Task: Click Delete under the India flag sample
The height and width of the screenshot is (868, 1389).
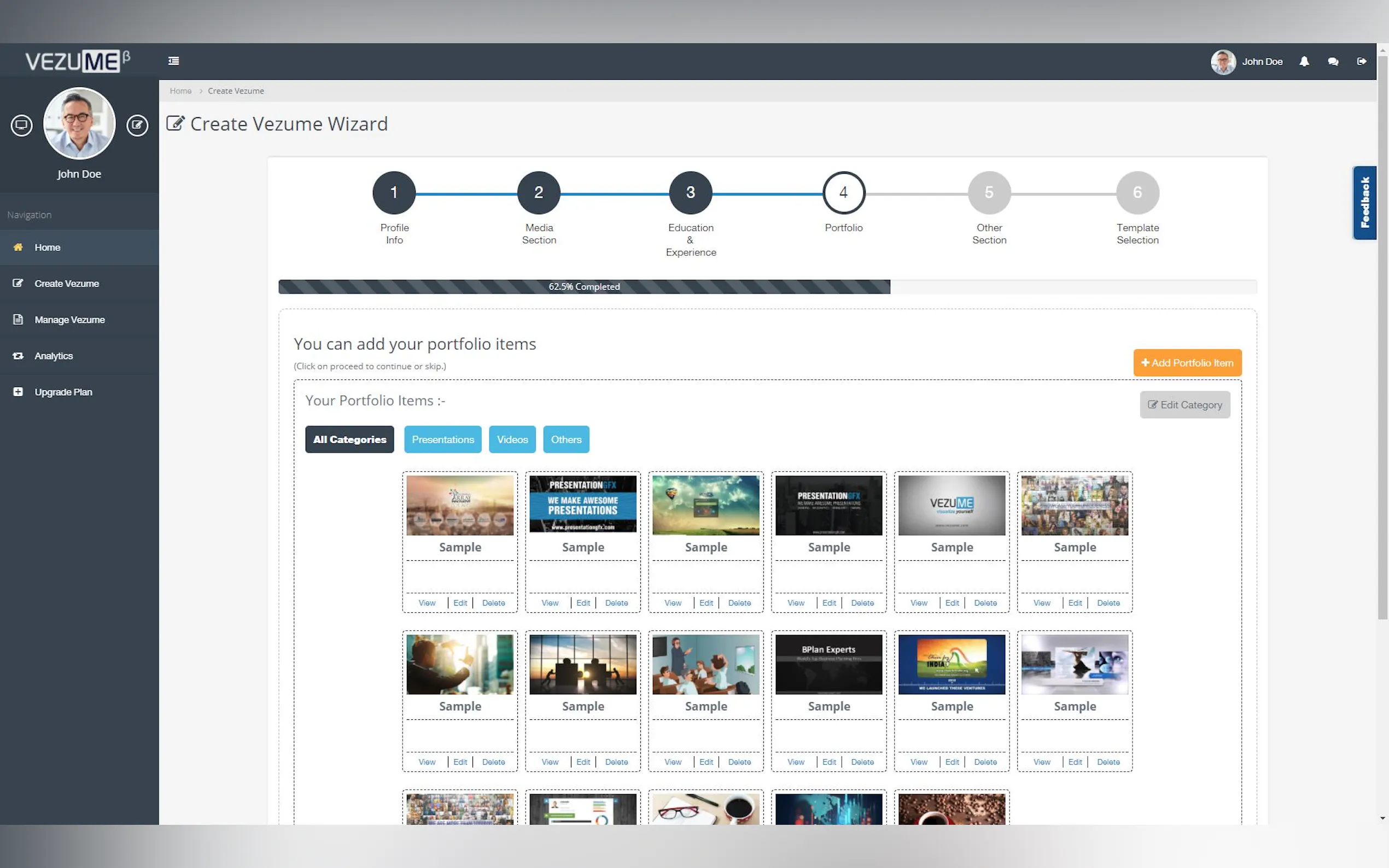Action: (x=985, y=762)
